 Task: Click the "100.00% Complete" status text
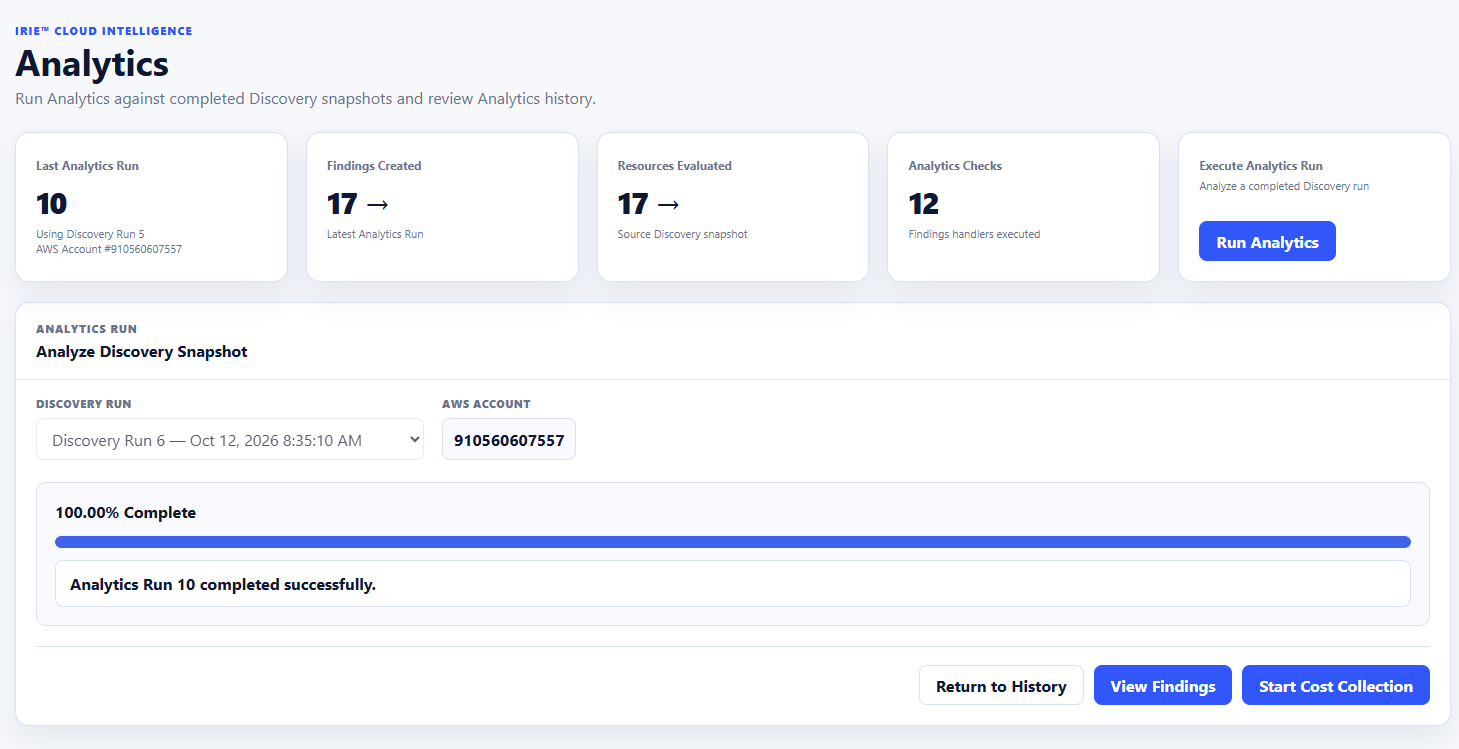click(x=126, y=513)
